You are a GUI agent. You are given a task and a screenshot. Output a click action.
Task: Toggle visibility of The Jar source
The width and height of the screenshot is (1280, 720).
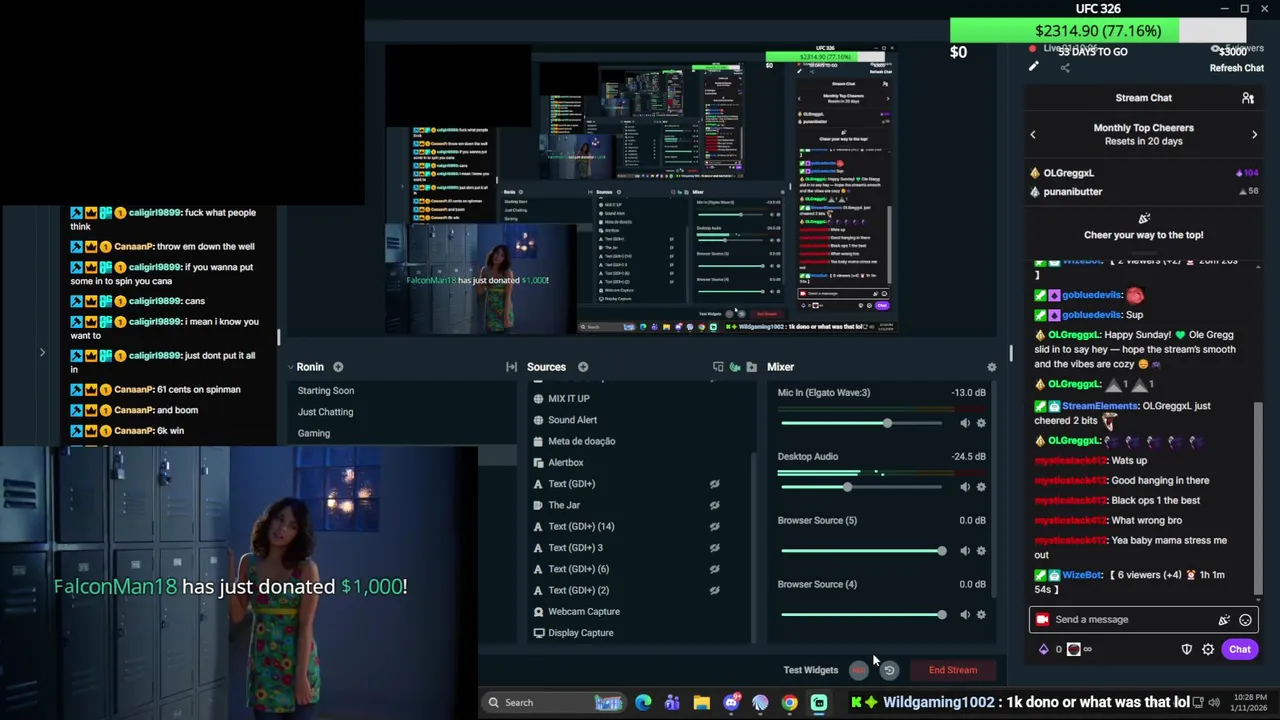tap(714, 505)
